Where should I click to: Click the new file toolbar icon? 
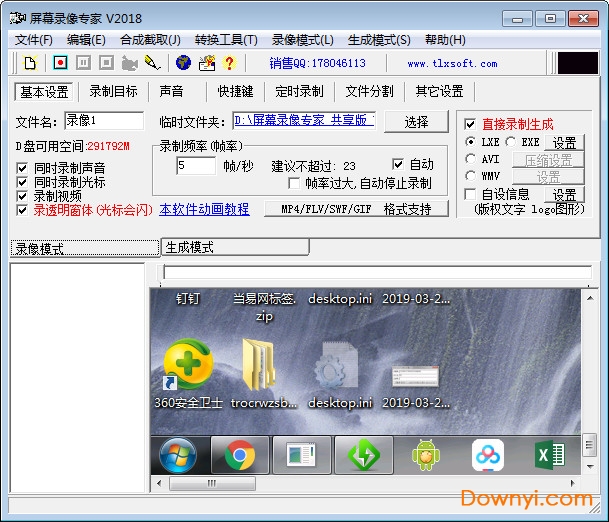pos(31,63)
